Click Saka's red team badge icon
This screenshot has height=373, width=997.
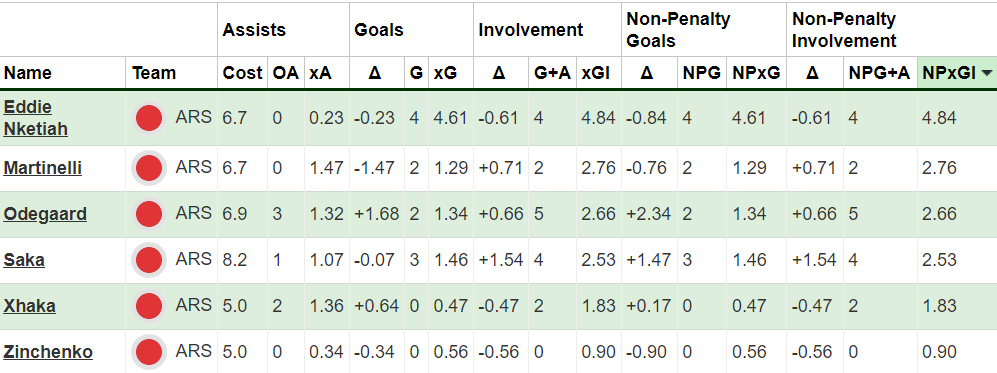coord(149,260)
